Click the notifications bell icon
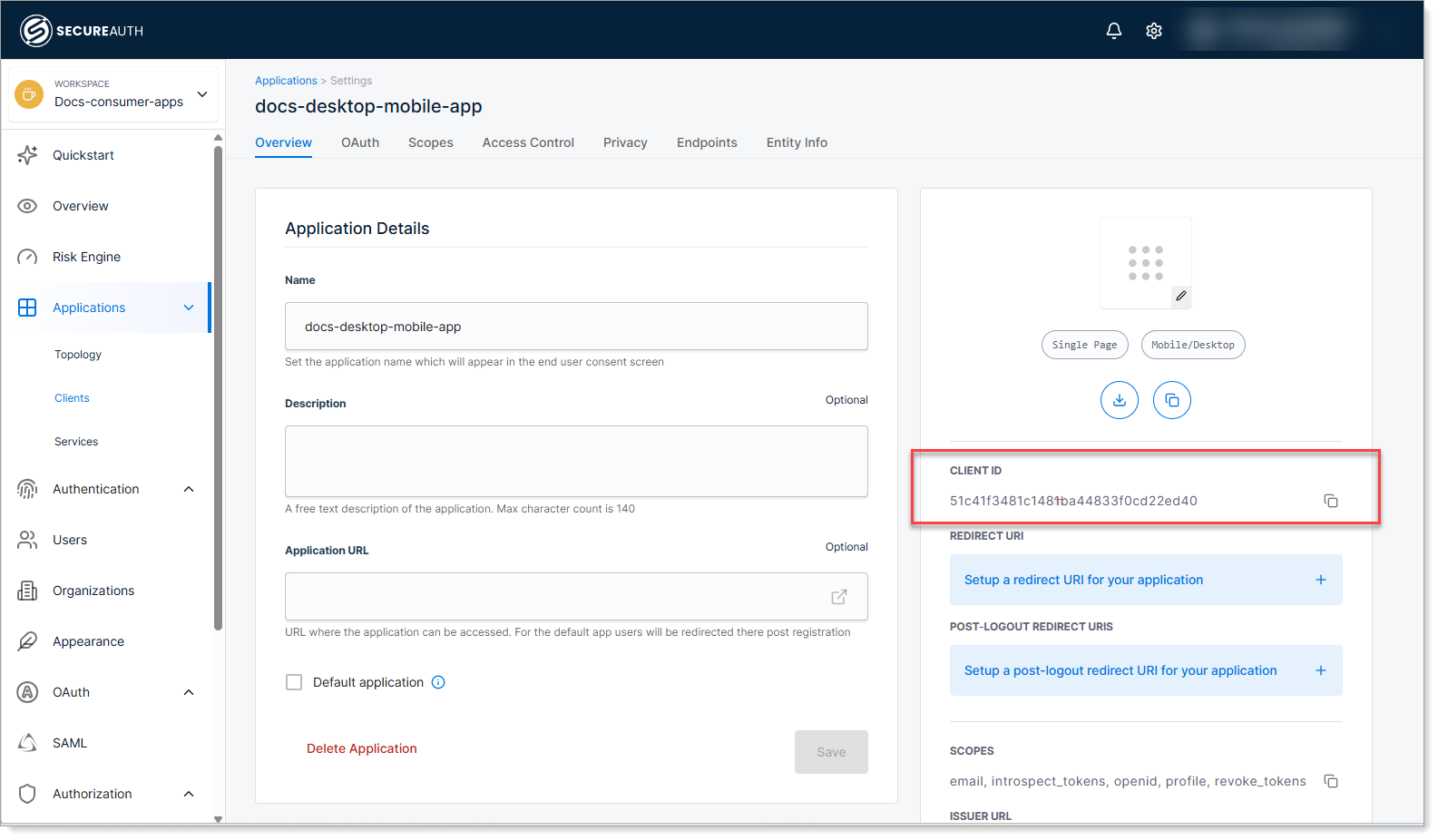The height and width of the screenshot is (840, 1438). [x=1113, y=31]
